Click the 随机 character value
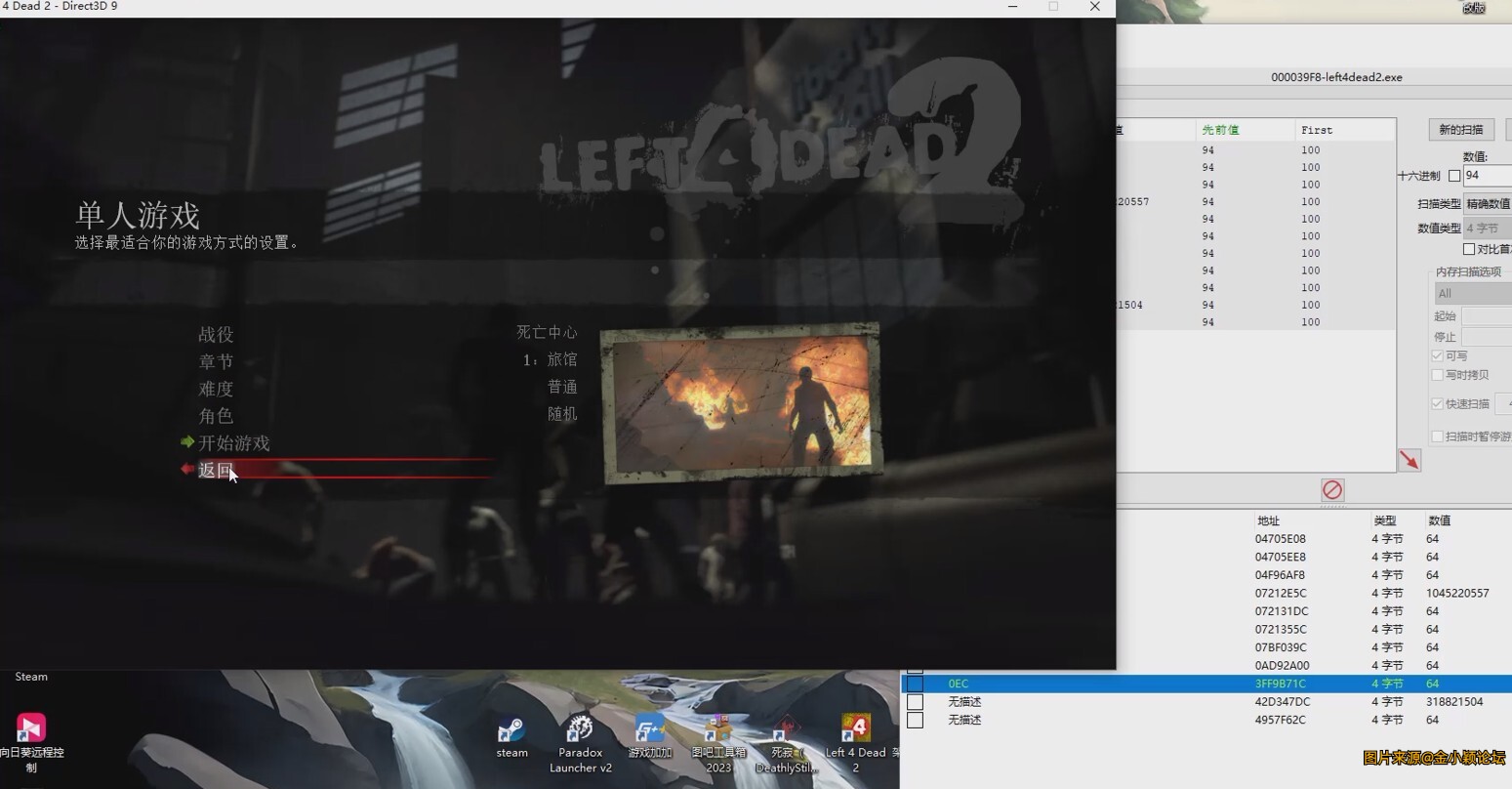This screenshot has height=789, width=1512. click(x=562, y=414)
